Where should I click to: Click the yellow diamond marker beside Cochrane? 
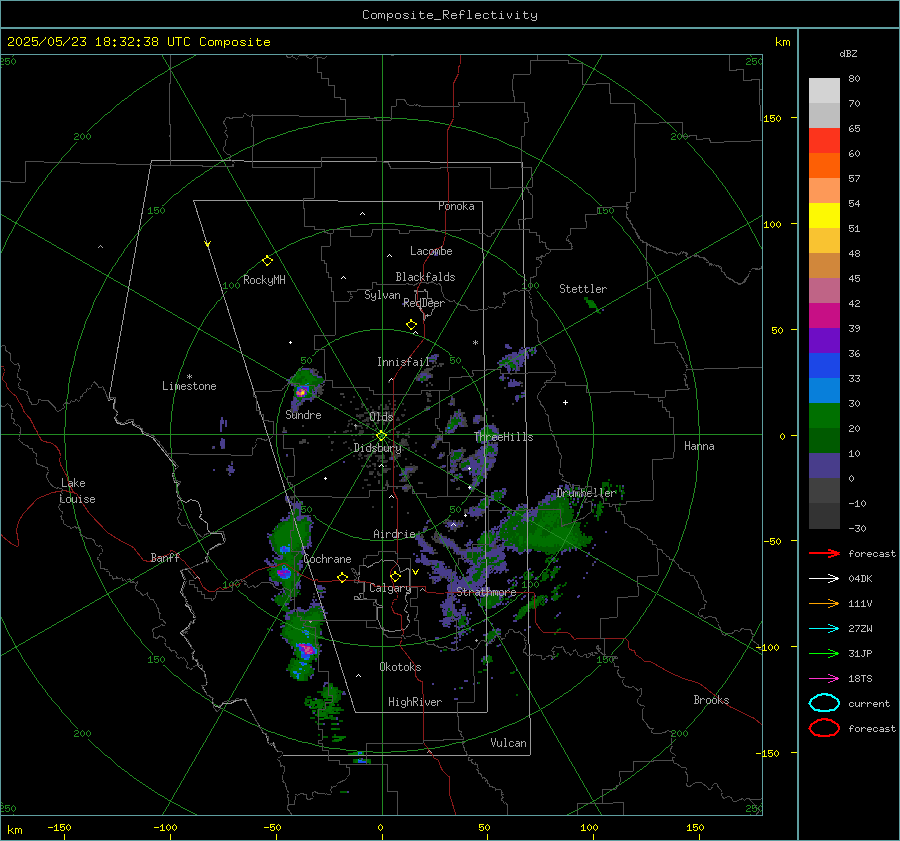click(343, 577)
